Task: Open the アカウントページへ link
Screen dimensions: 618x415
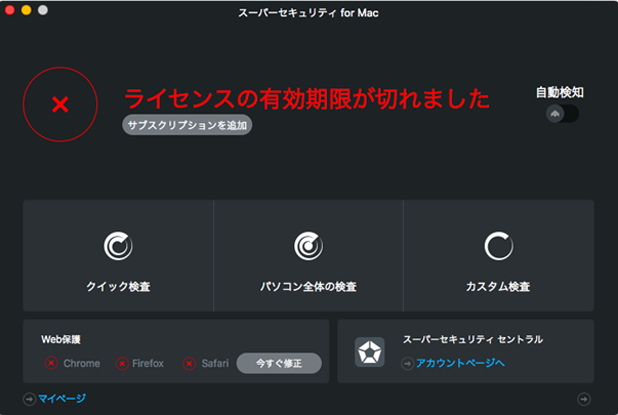Action: pos(460,363)
